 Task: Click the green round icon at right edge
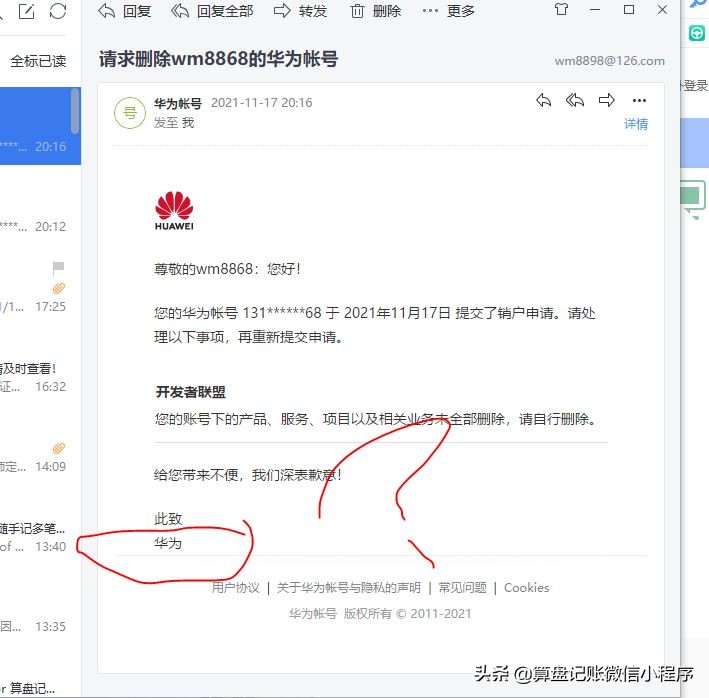pos(697,33)
